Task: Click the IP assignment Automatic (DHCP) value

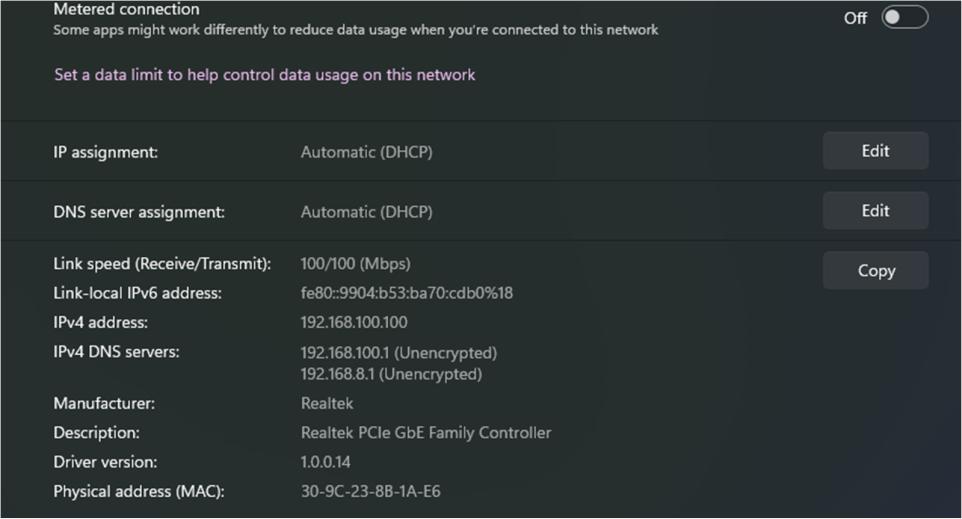Action: pyautogui.click(x=366, y=153)
